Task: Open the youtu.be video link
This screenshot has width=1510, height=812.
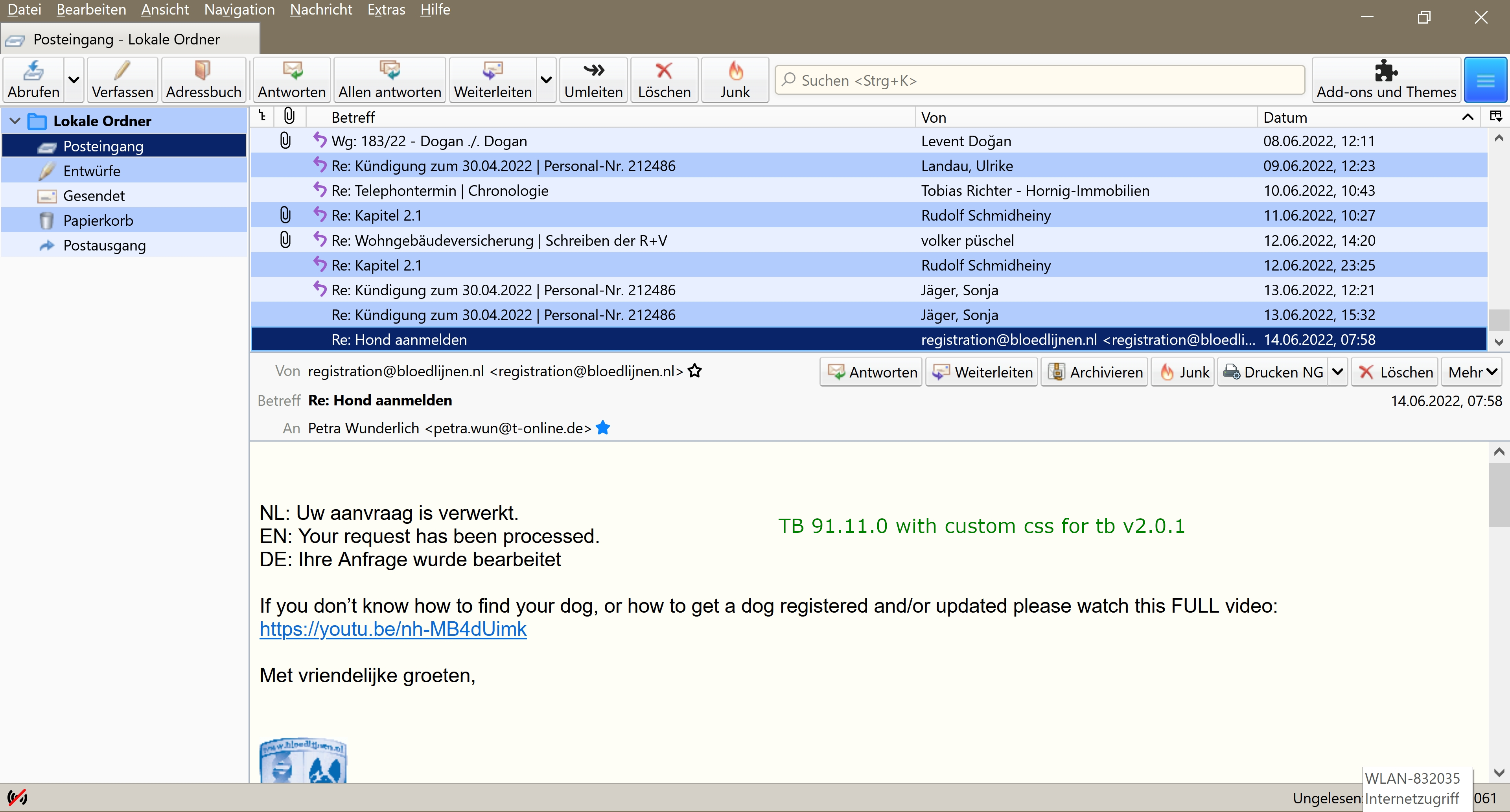Action: click(393, 629)
